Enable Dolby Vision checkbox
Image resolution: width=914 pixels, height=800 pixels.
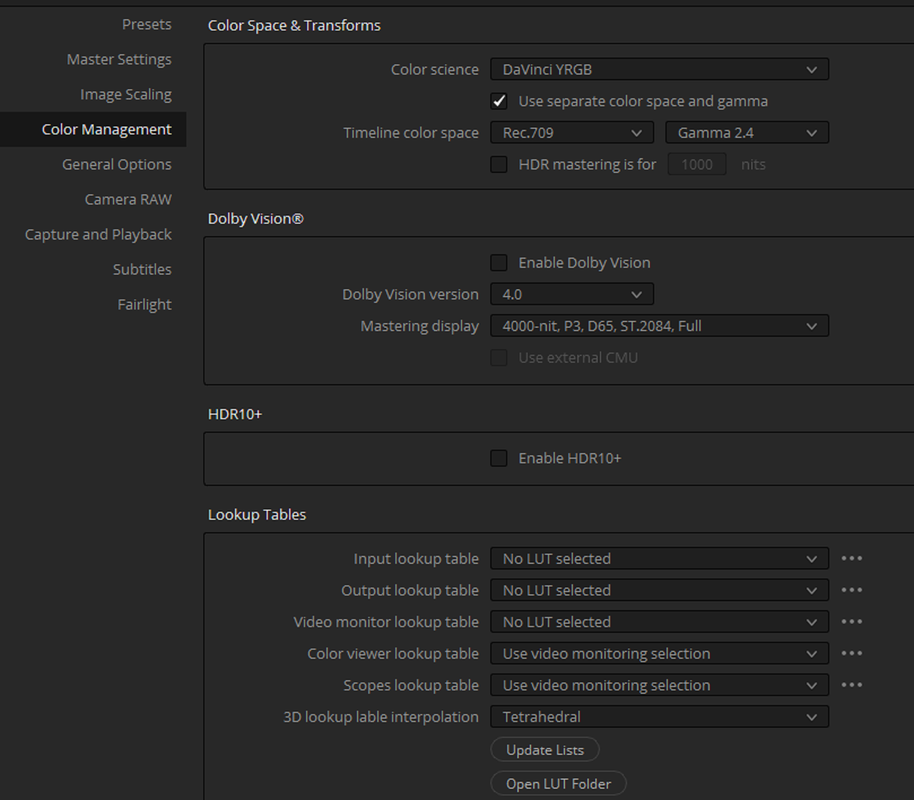tap(499, 262)
